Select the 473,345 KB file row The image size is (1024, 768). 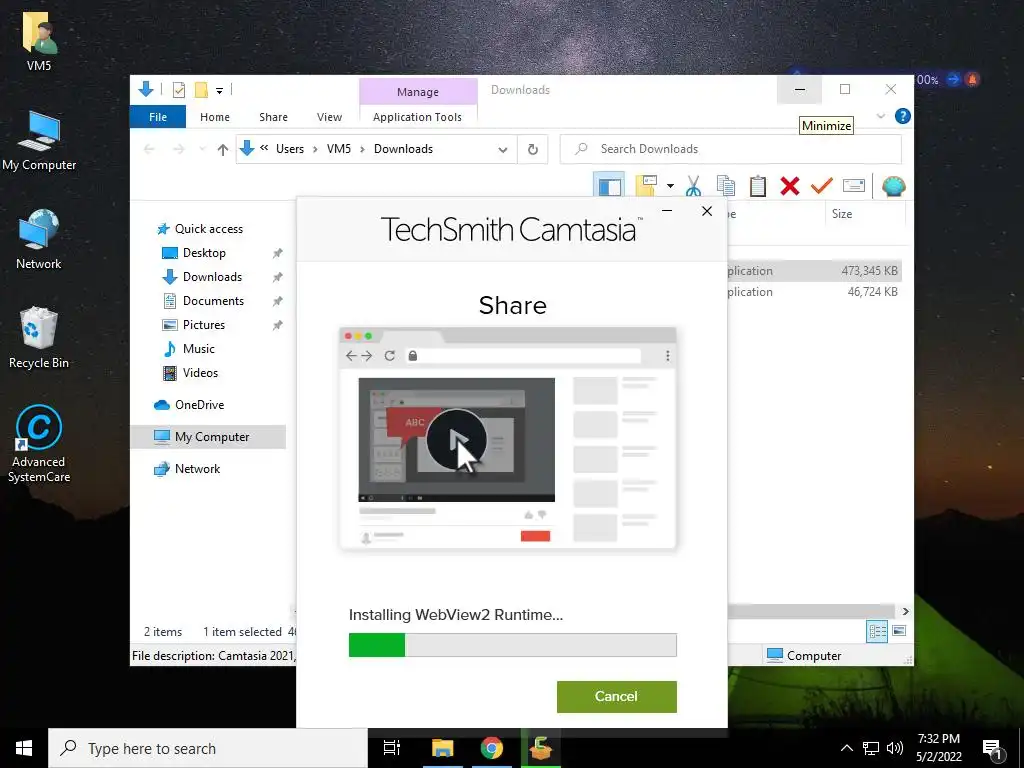pos(814,270)
